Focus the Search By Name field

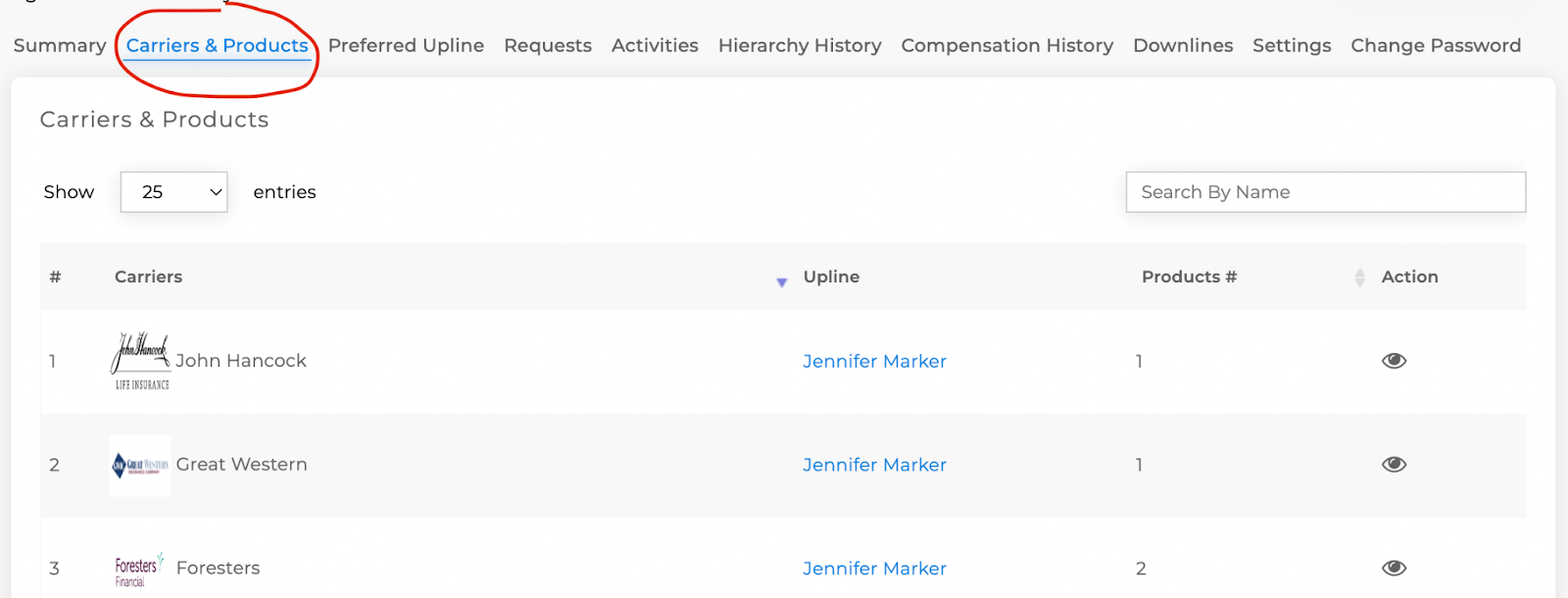click(x=1326, y=192)
